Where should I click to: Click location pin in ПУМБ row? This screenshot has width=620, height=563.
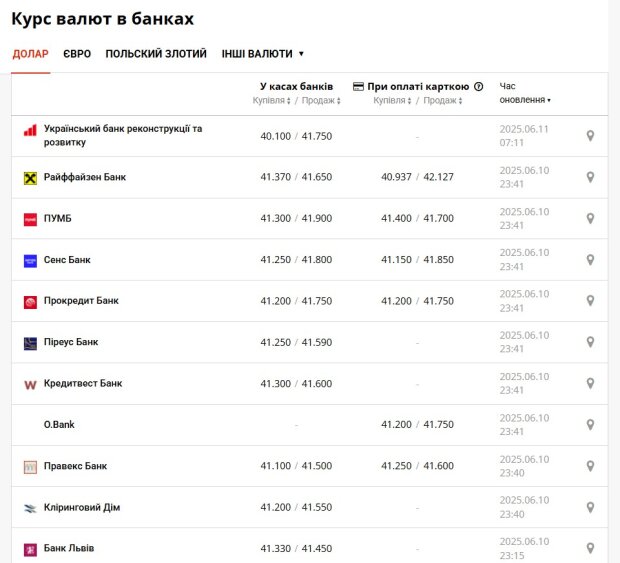(x=590, y=219)
